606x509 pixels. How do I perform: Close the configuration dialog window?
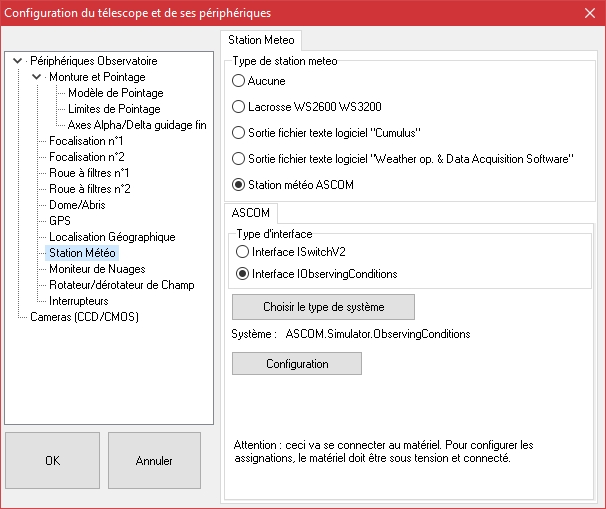[587, 13]
